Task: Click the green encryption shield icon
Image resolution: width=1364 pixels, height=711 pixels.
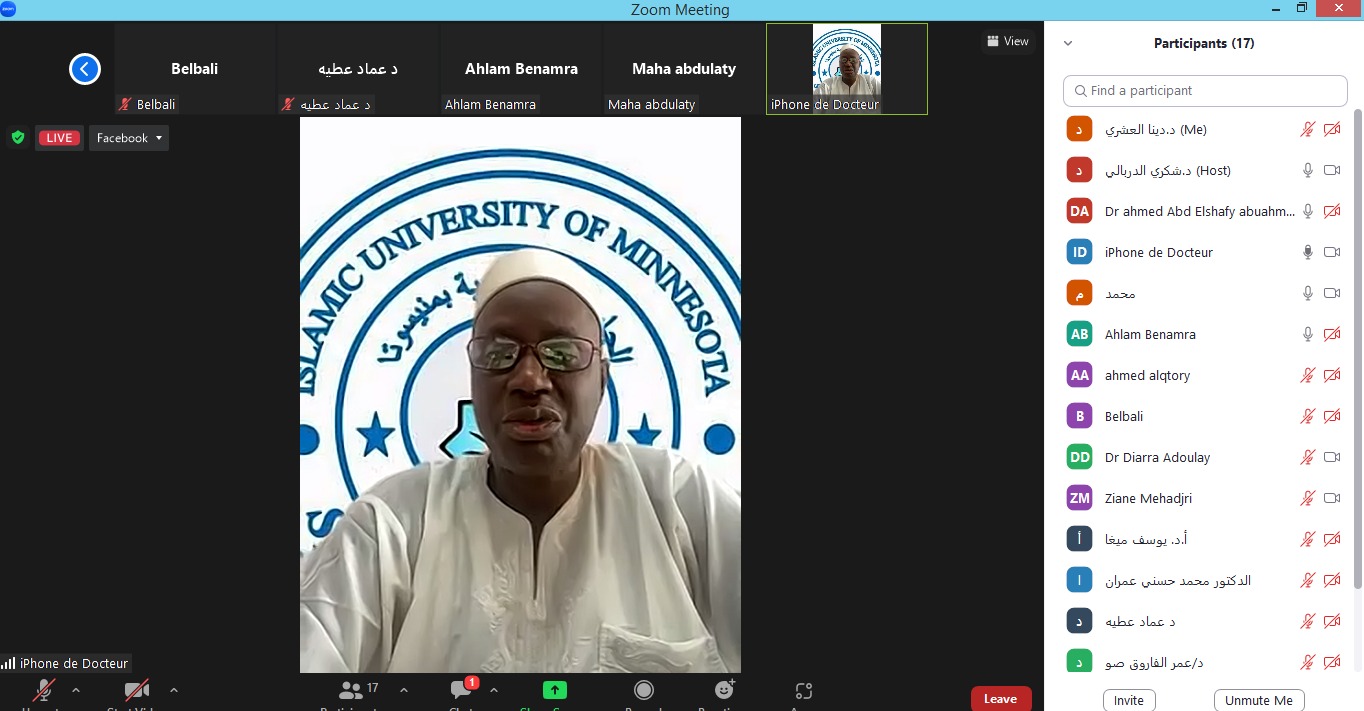Action: click(18, 138)
